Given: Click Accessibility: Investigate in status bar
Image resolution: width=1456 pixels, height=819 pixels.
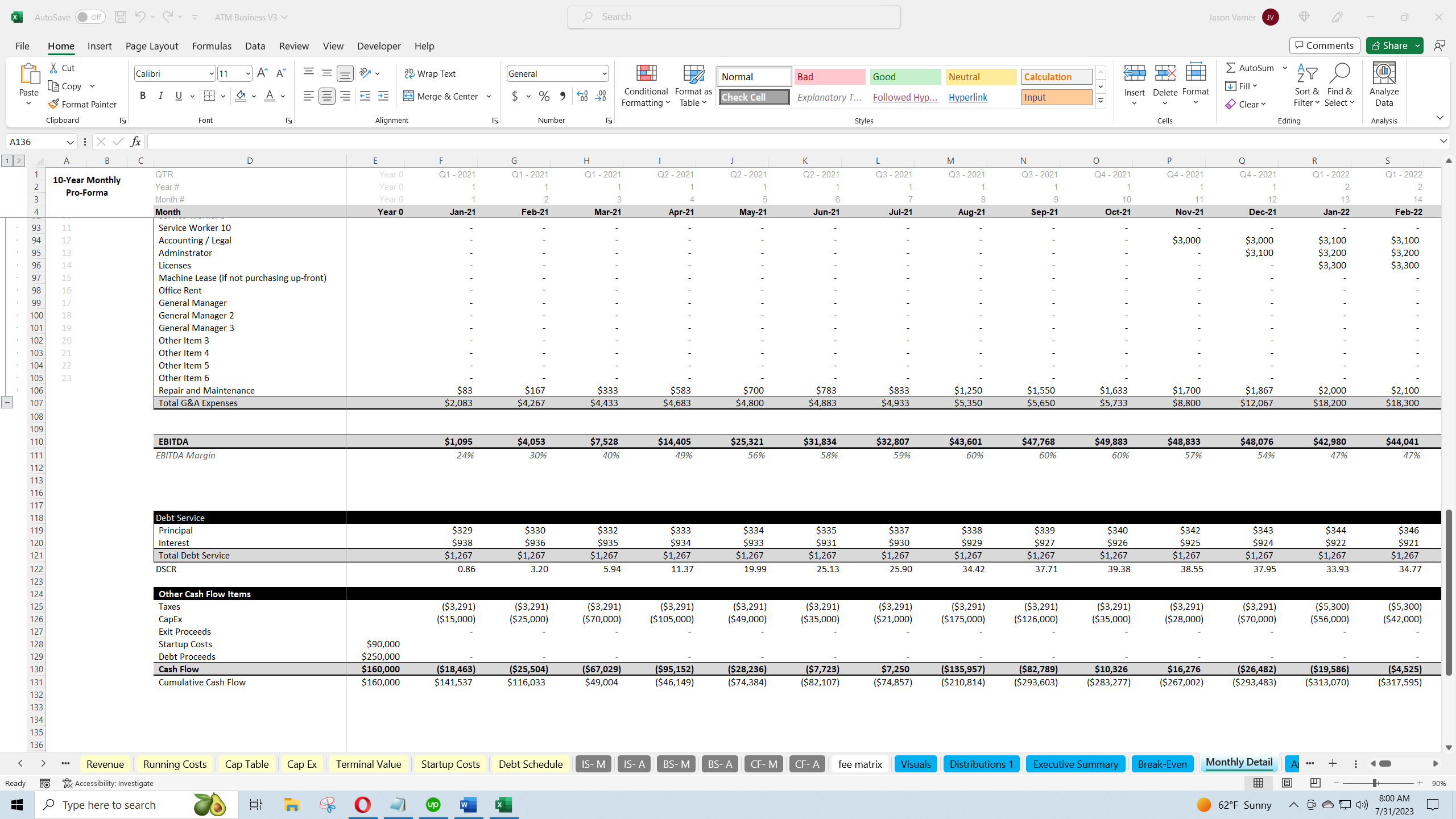Looking at the screenshot, I should [108, 783].
